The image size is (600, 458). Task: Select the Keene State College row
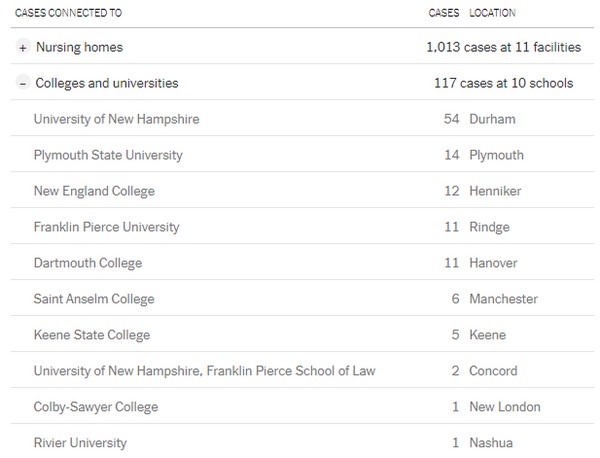coord(91,335)
